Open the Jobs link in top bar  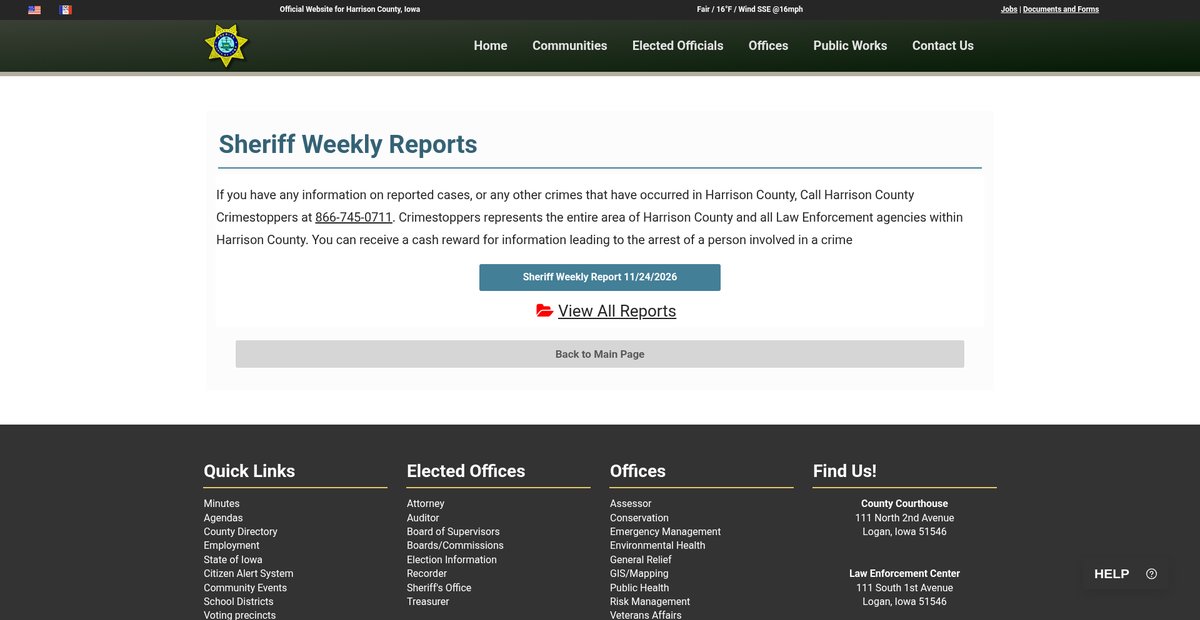(1008, 10)
